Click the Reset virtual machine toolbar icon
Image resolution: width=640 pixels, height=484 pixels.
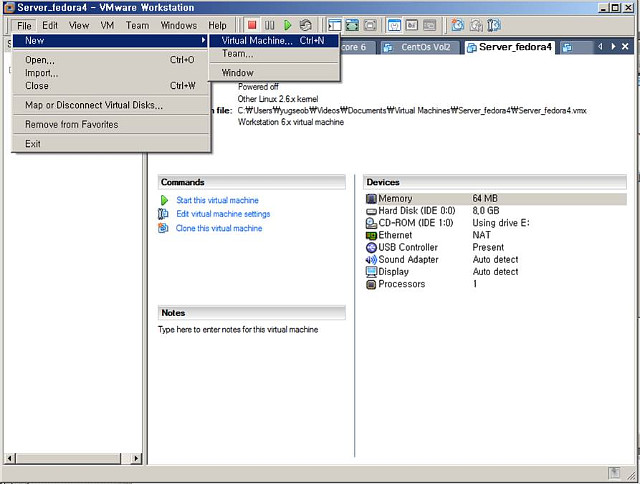tap(305, 25)
